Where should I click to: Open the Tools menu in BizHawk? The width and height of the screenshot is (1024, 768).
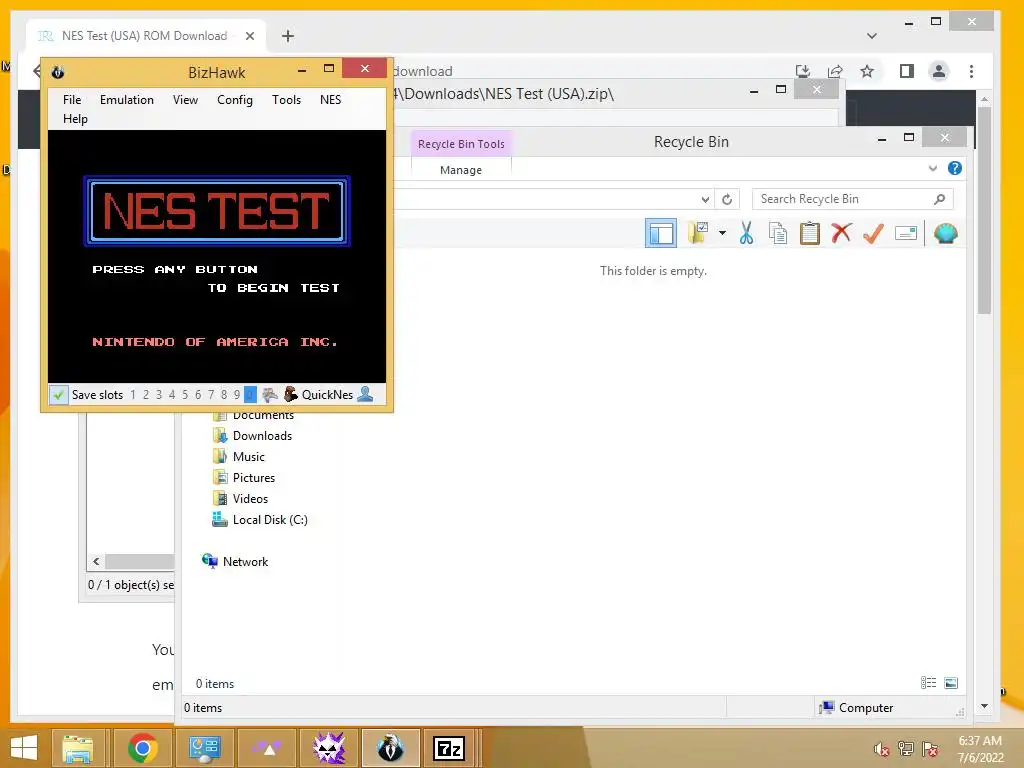coord(286,100)
